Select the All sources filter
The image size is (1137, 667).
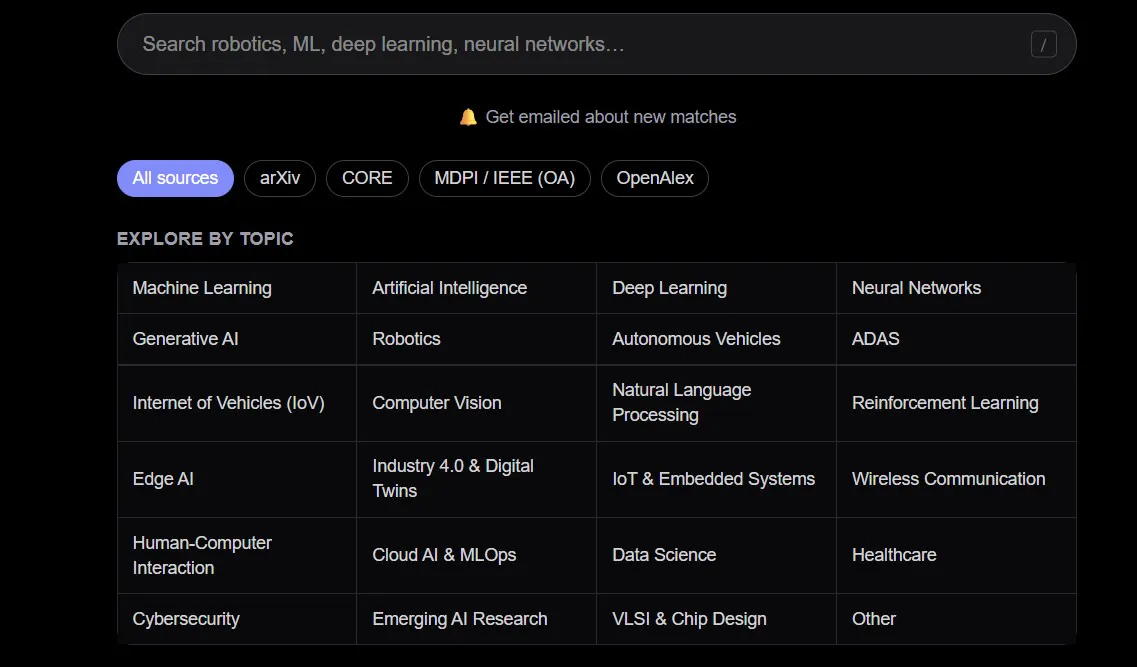(175, 178)
